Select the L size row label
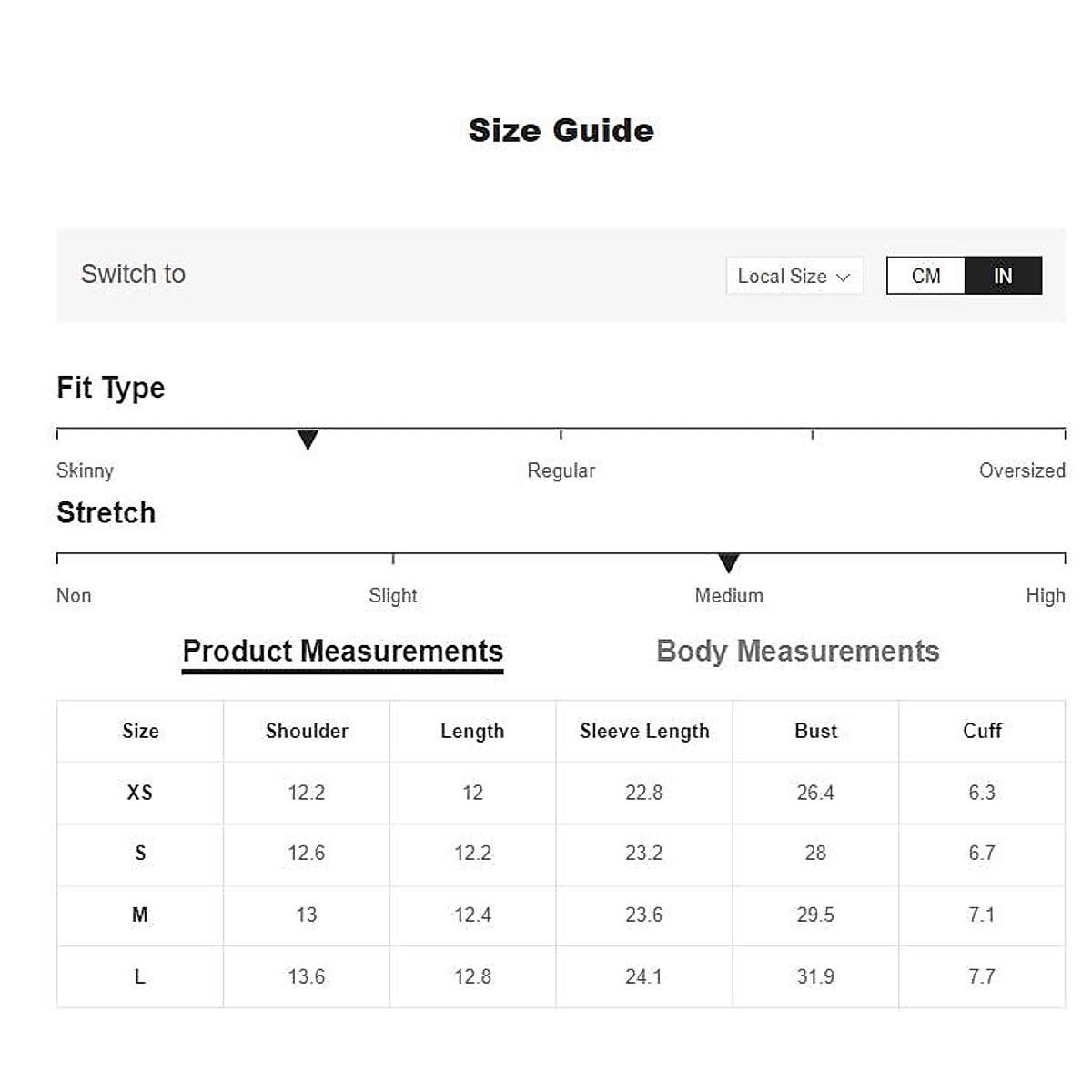This screenshot has height=1092, width=1092. [140, 976]
